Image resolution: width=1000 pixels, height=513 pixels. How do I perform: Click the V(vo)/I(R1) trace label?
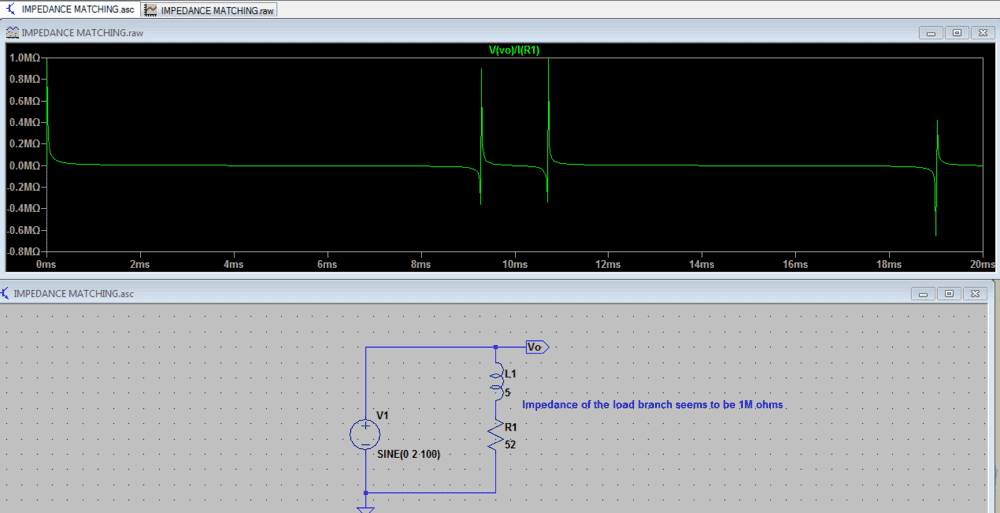tap(513, 50)
